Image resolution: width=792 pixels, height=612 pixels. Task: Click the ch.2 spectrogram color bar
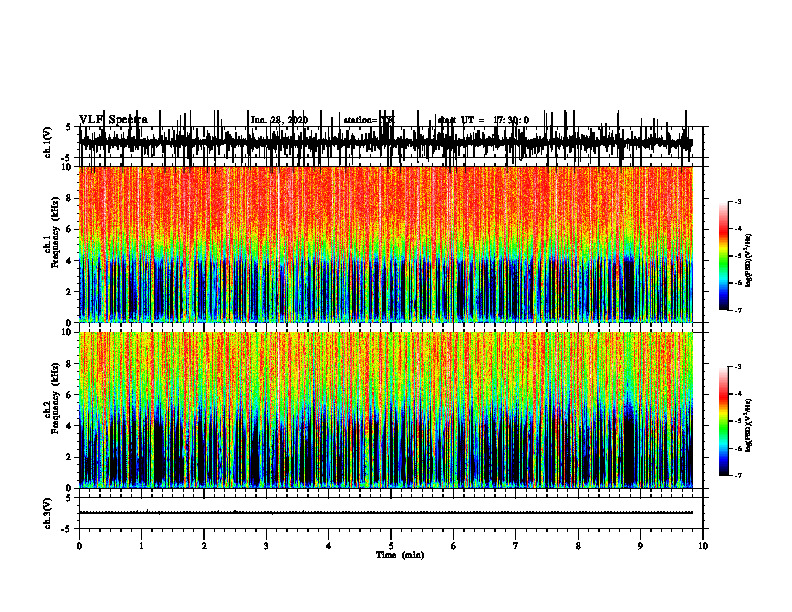tap(723, 421)
